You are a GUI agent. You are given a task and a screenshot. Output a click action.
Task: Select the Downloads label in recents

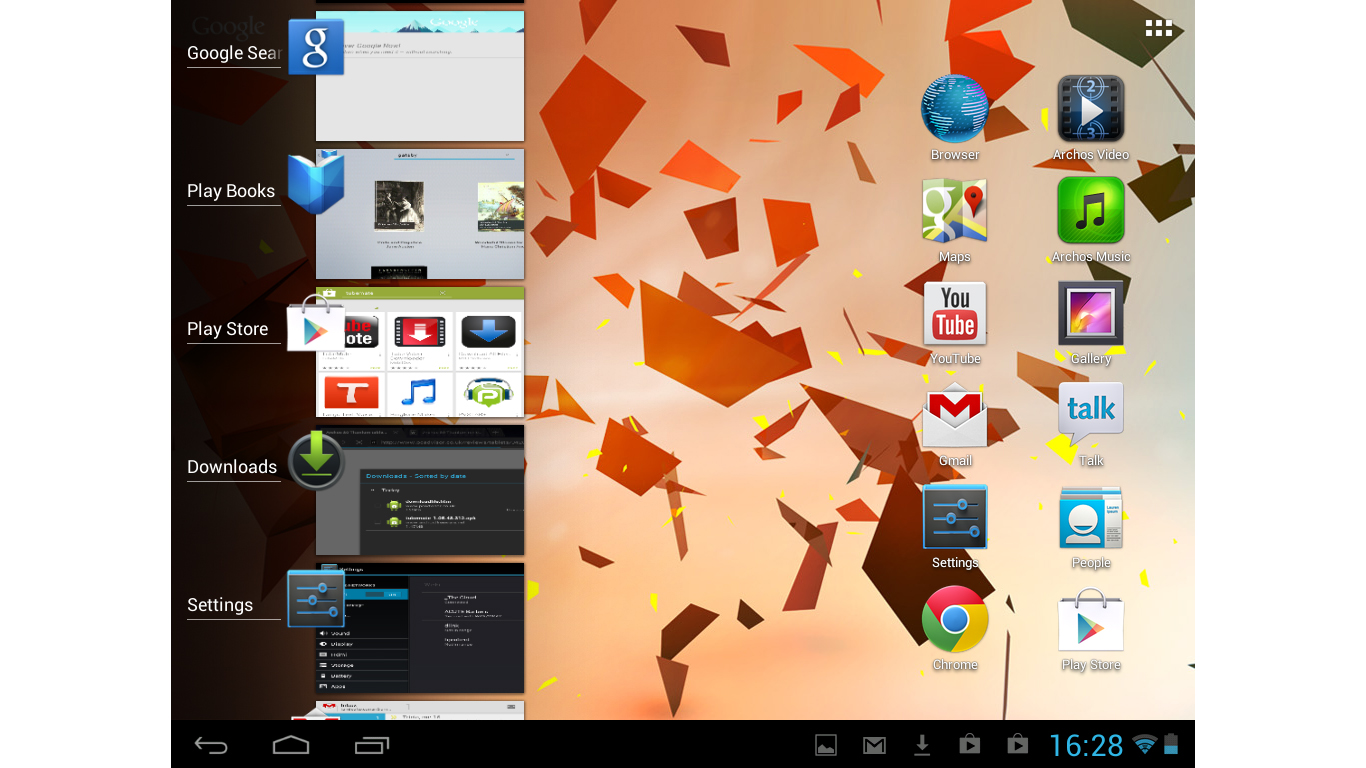click(x=232, y=467)
